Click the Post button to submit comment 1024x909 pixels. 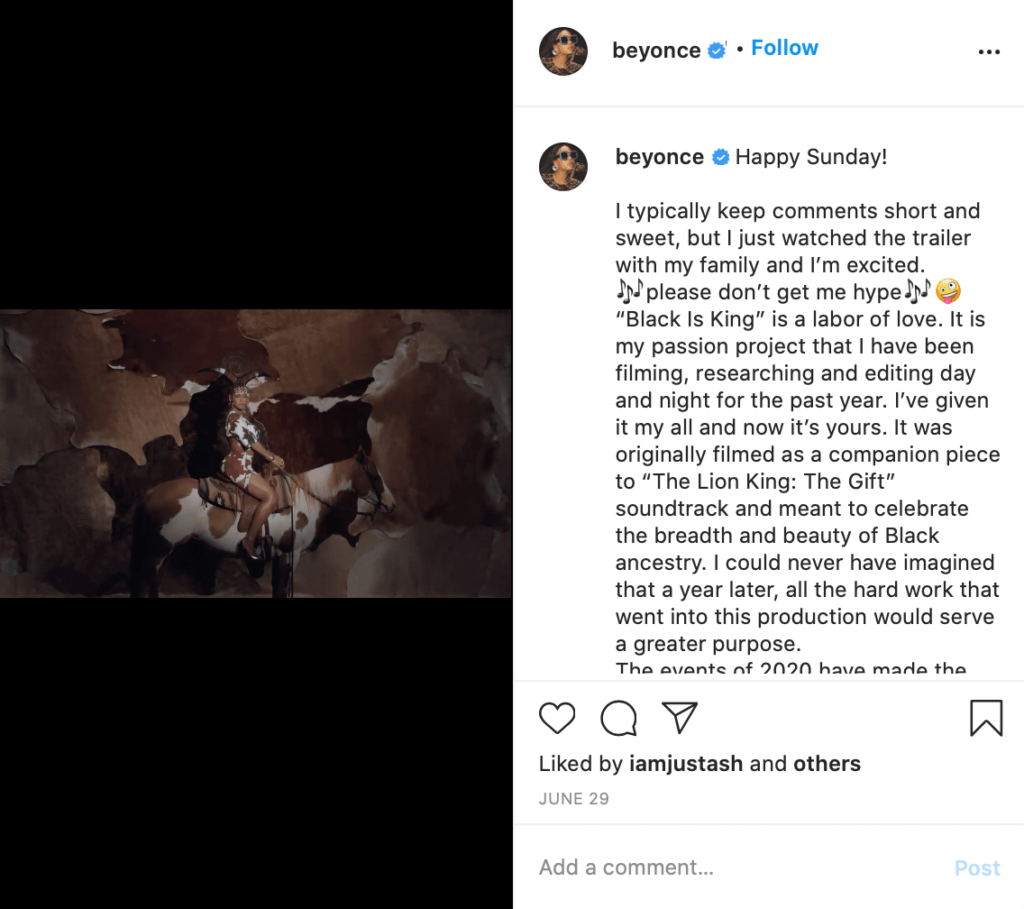(977, 868)
